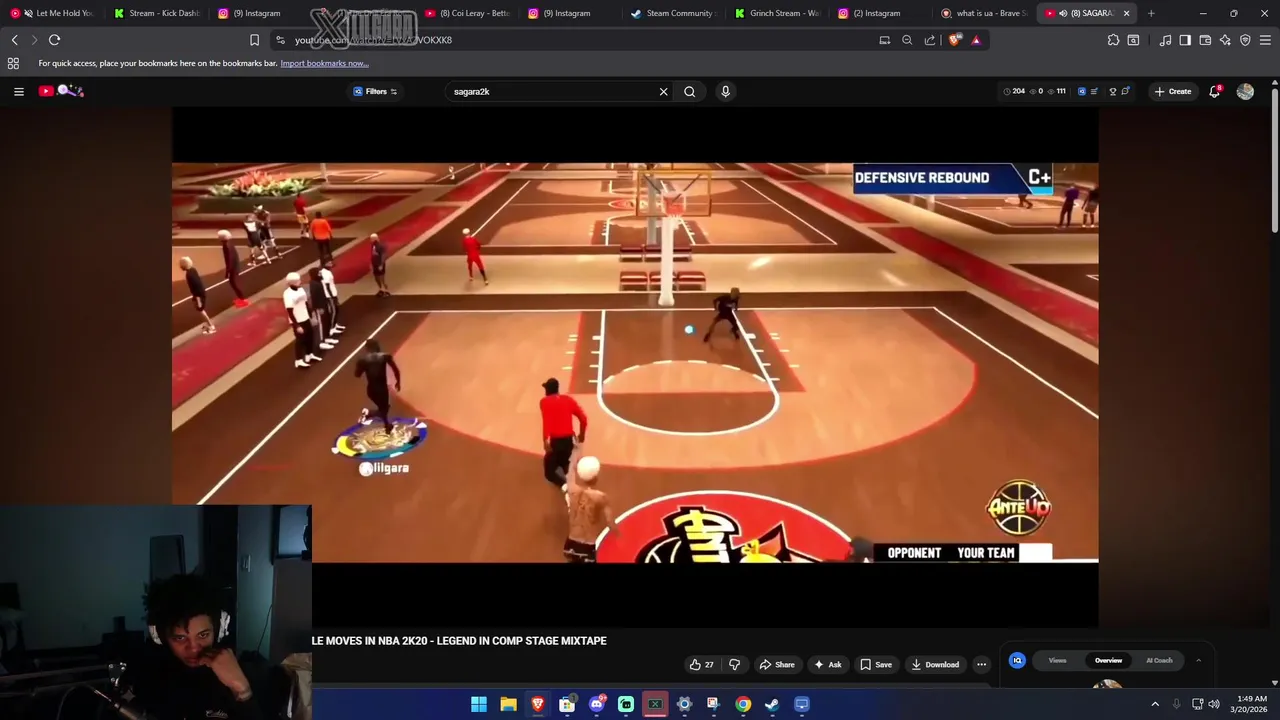Viewport: 1280px width, 720px height.
Task: Switch to the Views tab in side panel
Action: click(1057, 660)
